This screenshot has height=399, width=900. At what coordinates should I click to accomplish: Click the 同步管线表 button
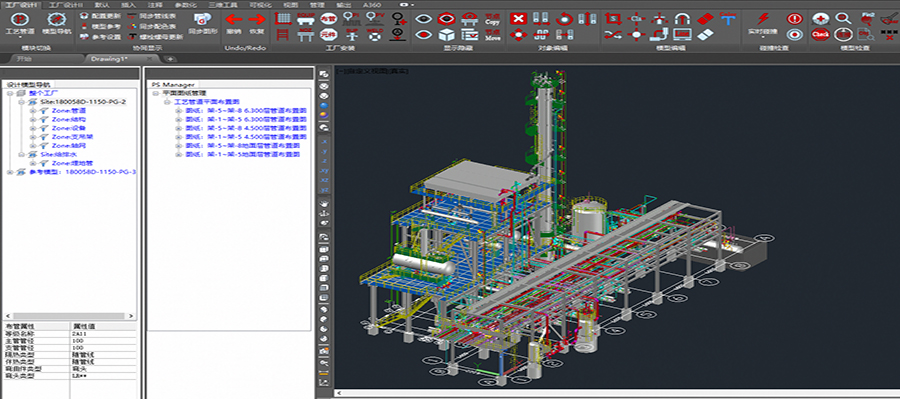(152, 16)
